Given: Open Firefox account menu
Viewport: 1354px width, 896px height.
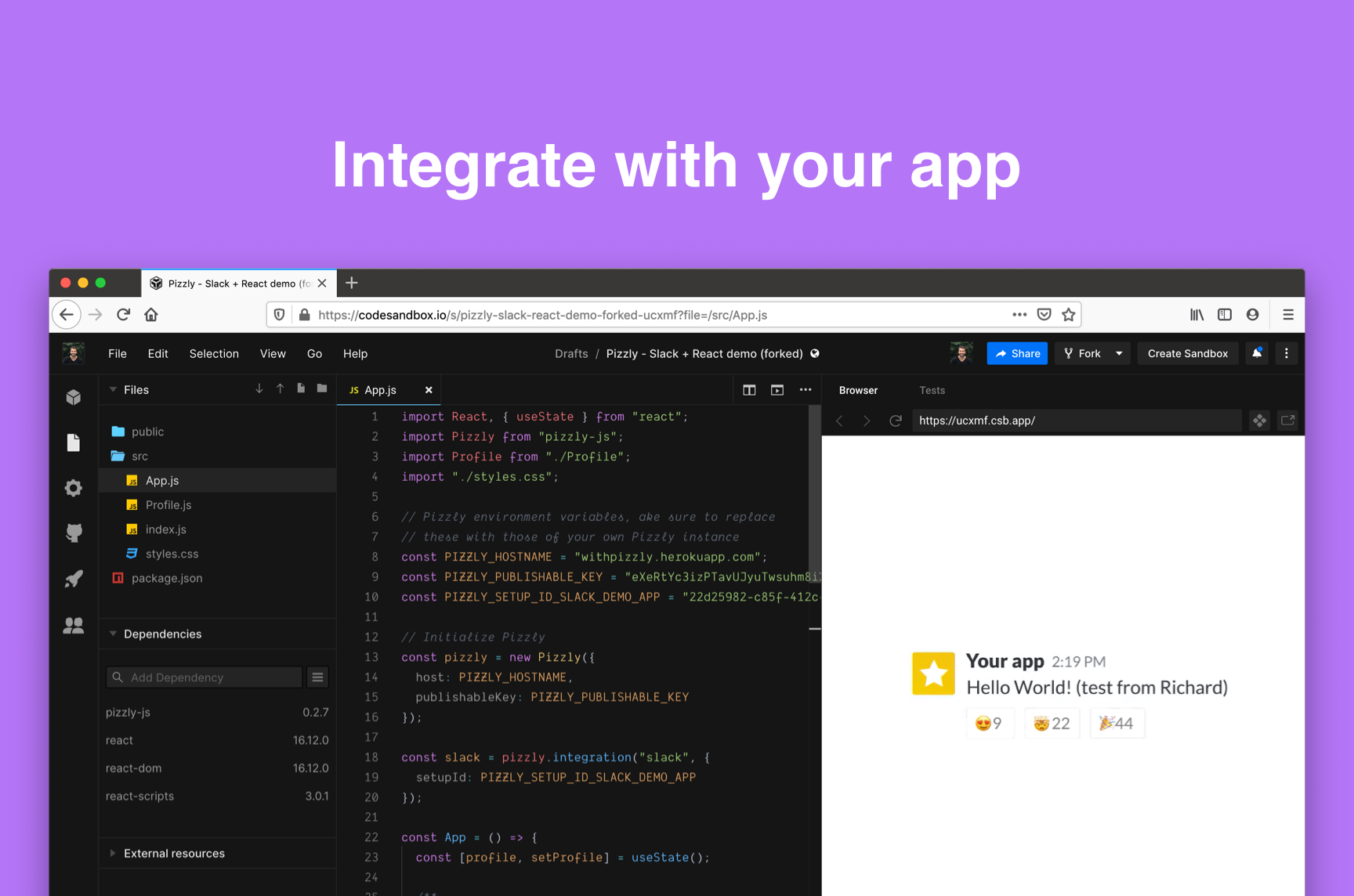Looking at the screenshot, I should click(1252, 315).
